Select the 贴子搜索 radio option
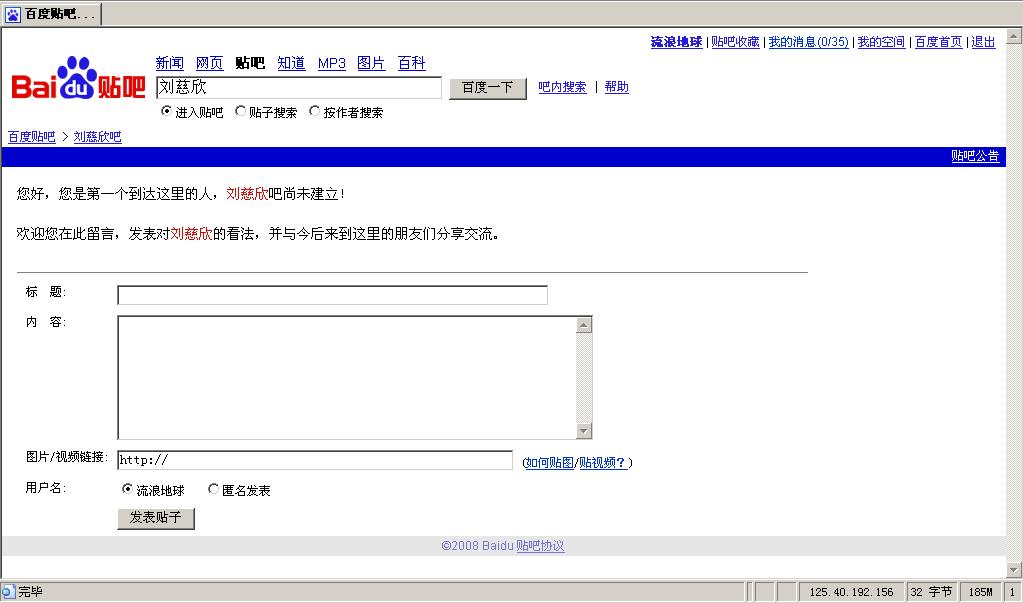 click(x=240, y=112)
